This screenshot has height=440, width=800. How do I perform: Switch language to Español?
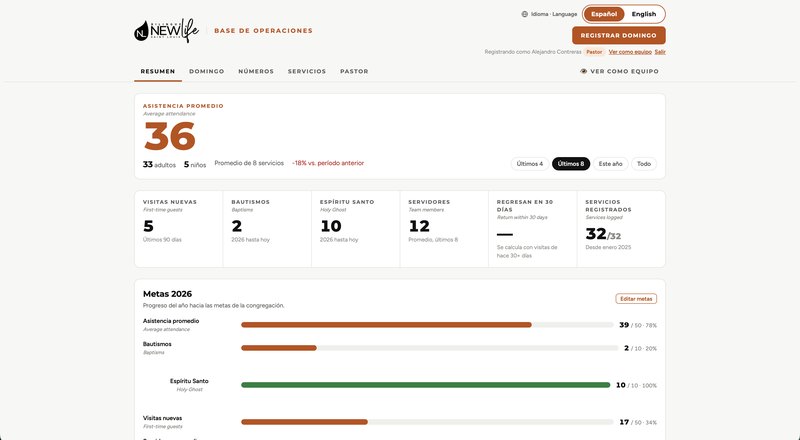tap(604, 14)
